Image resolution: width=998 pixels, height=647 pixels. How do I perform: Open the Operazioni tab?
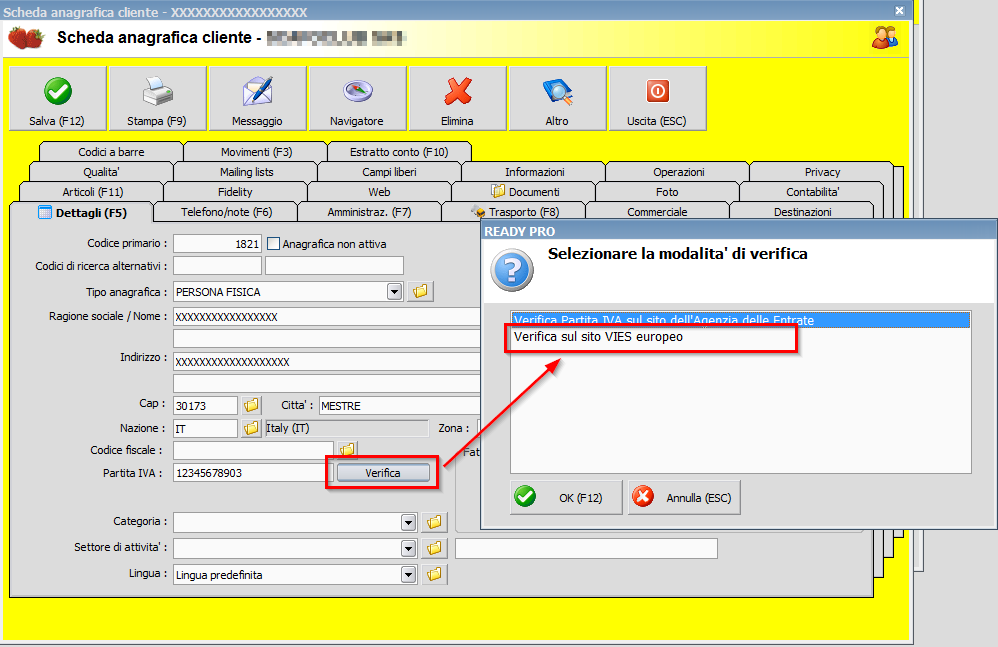coord(678,172)
